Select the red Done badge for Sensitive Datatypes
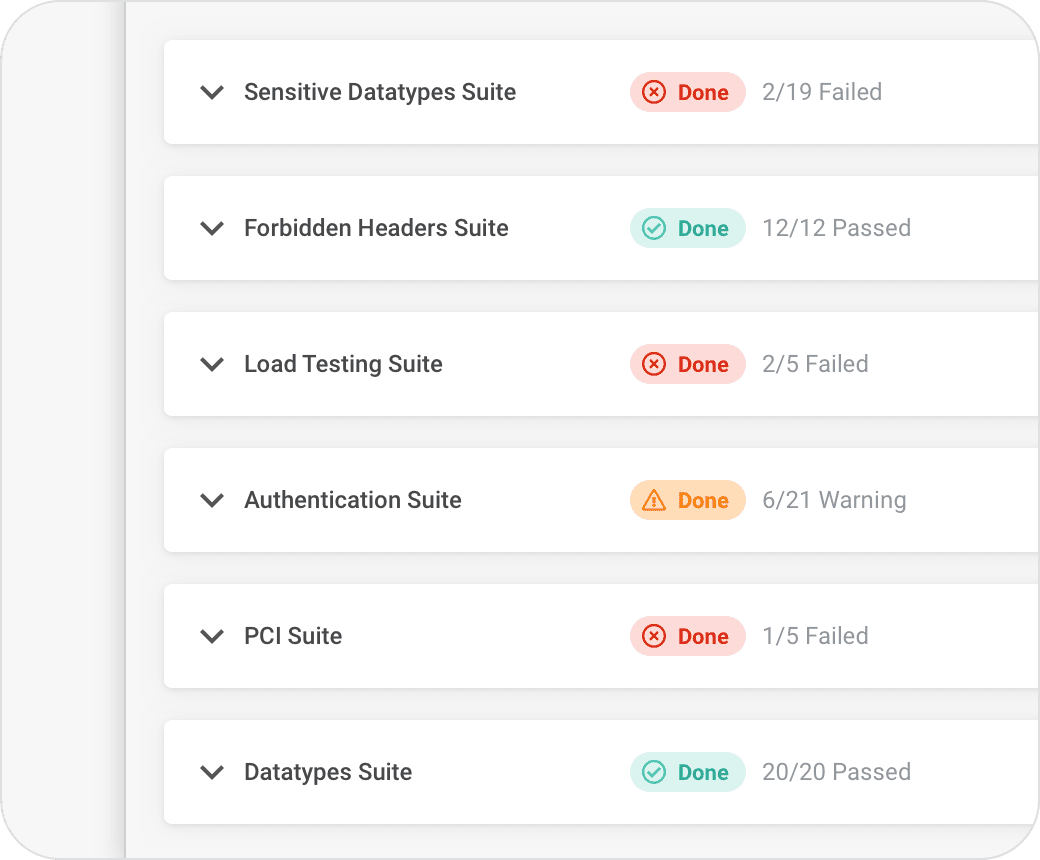This screenshot has width=1040, height=860. (688, 92)
